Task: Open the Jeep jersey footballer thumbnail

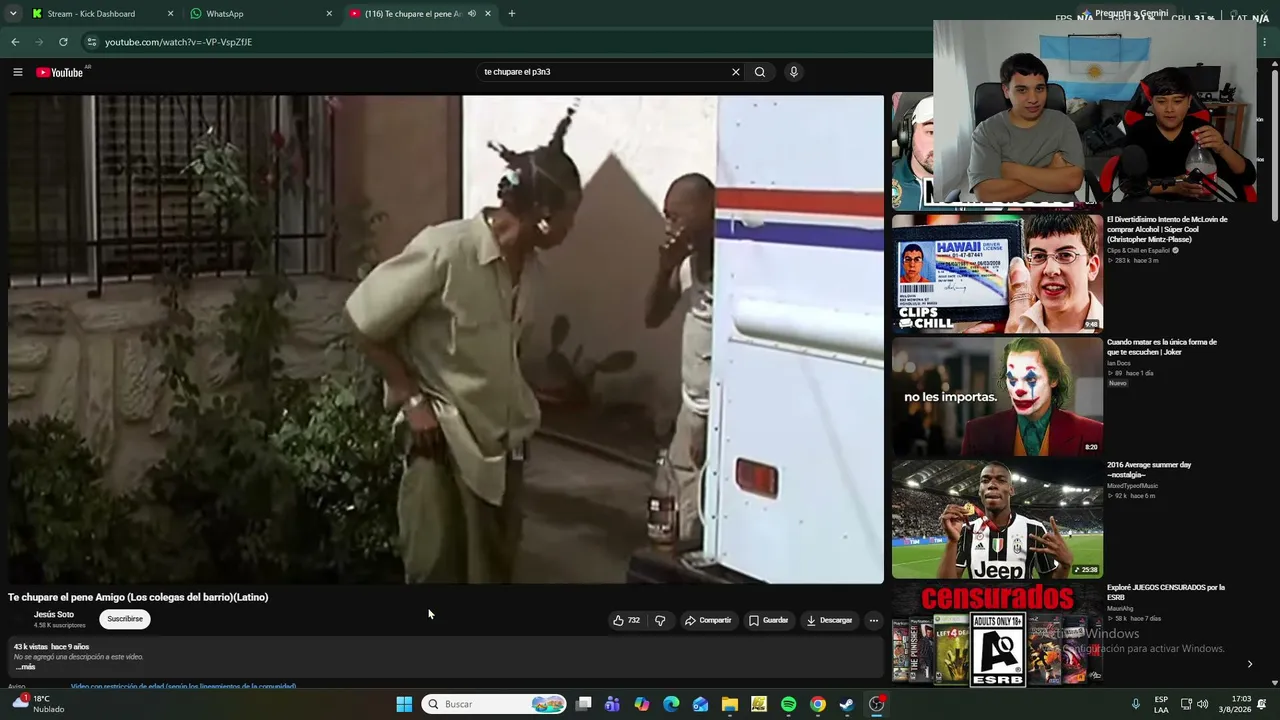Action: point(997,519)
